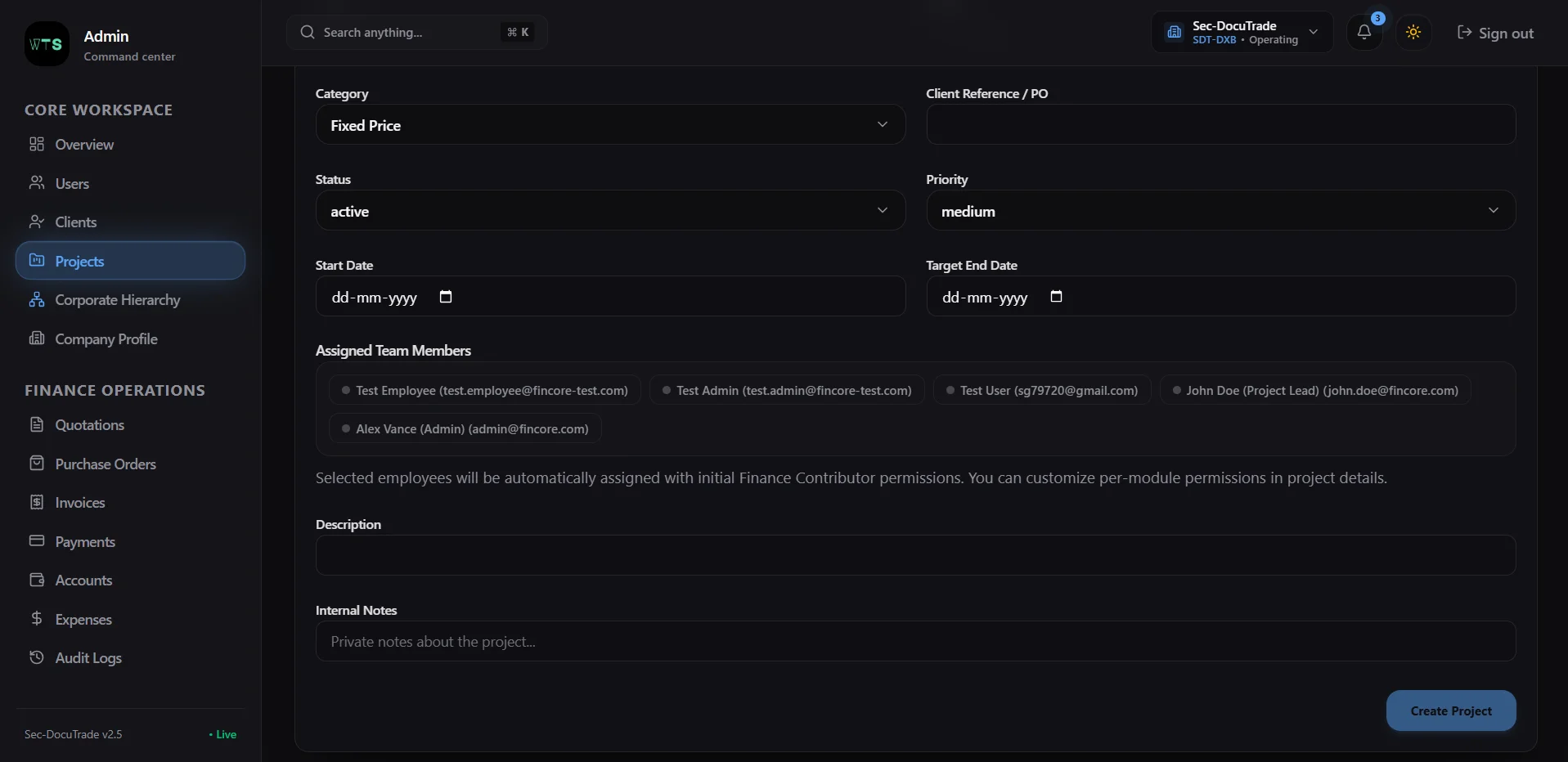Click the Internal Notes field

pos(915,641)
